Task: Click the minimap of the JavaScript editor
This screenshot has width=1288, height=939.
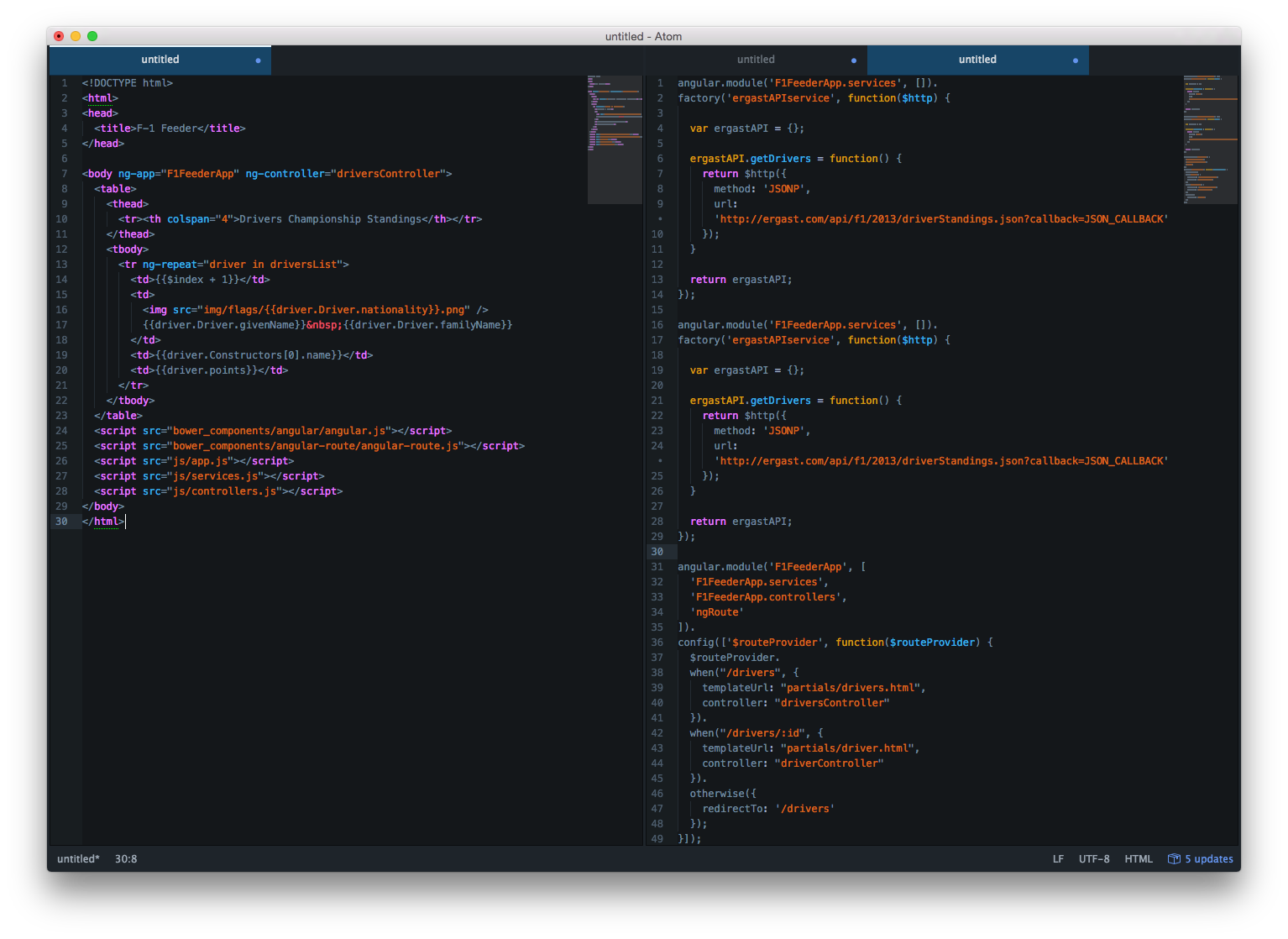Action: pyautogui.click(x=1210, y=139)
